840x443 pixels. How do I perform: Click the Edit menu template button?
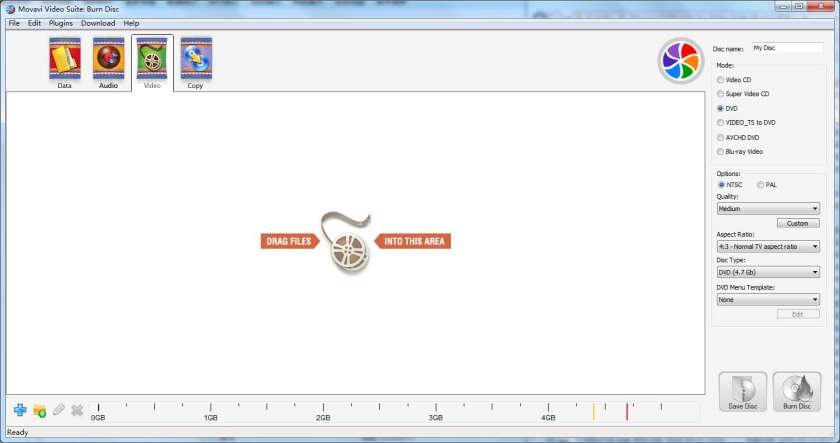[798, 314]
